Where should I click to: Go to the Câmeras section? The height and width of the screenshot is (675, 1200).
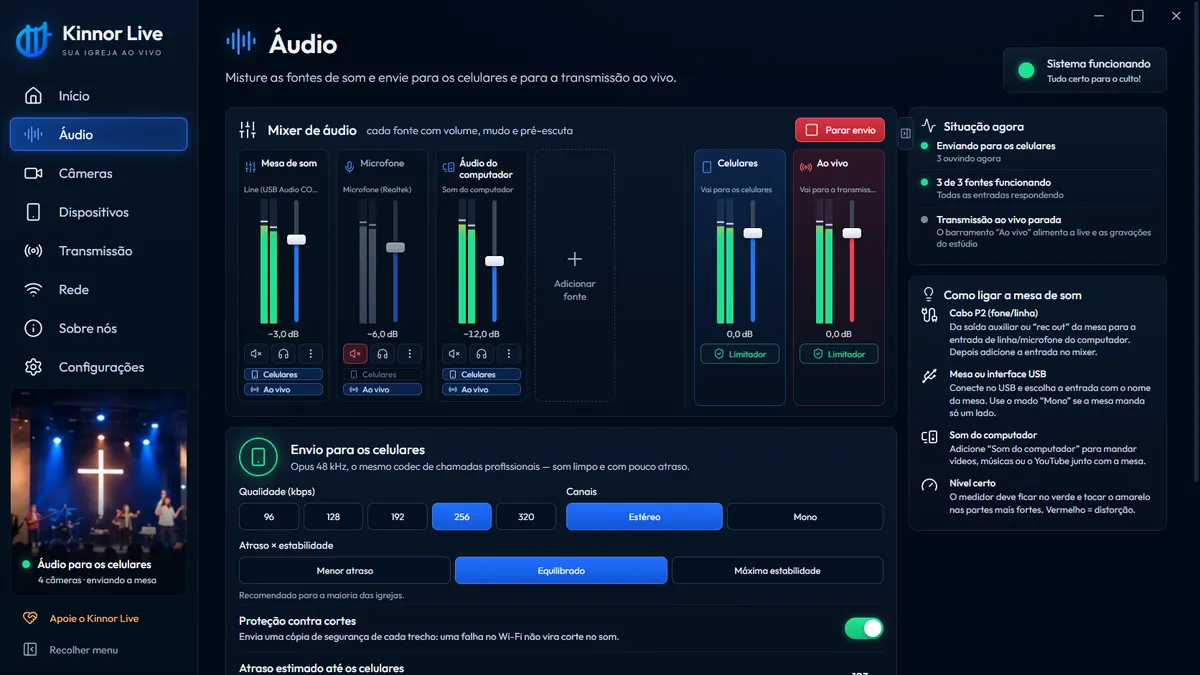98,173
